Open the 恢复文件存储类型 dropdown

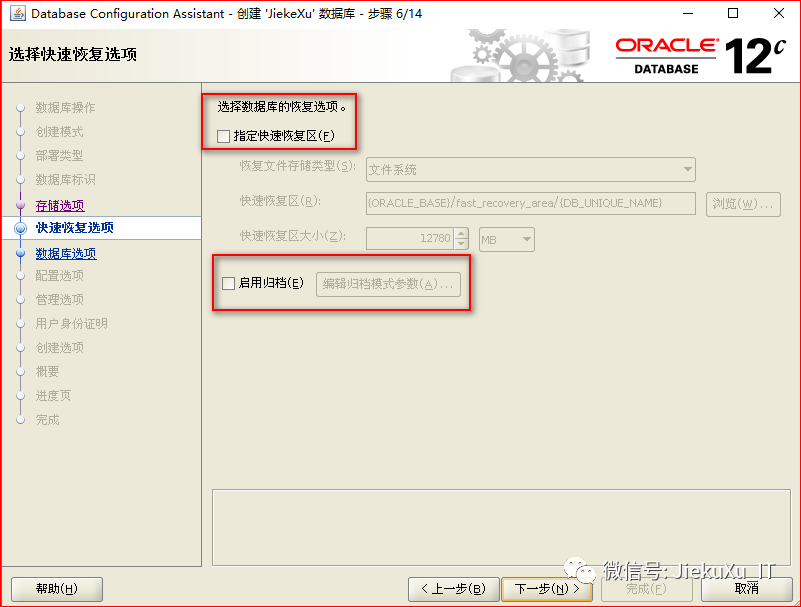tap(531, 170)
